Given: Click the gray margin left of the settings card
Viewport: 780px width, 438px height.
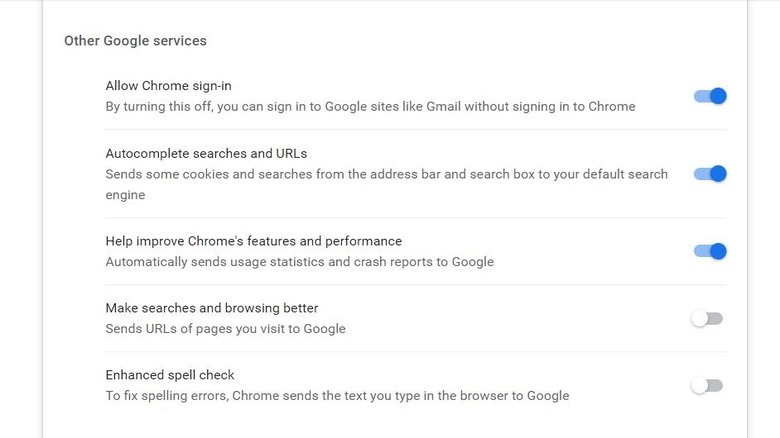Looking at the screenshot, I should click(x=20, y=220).
